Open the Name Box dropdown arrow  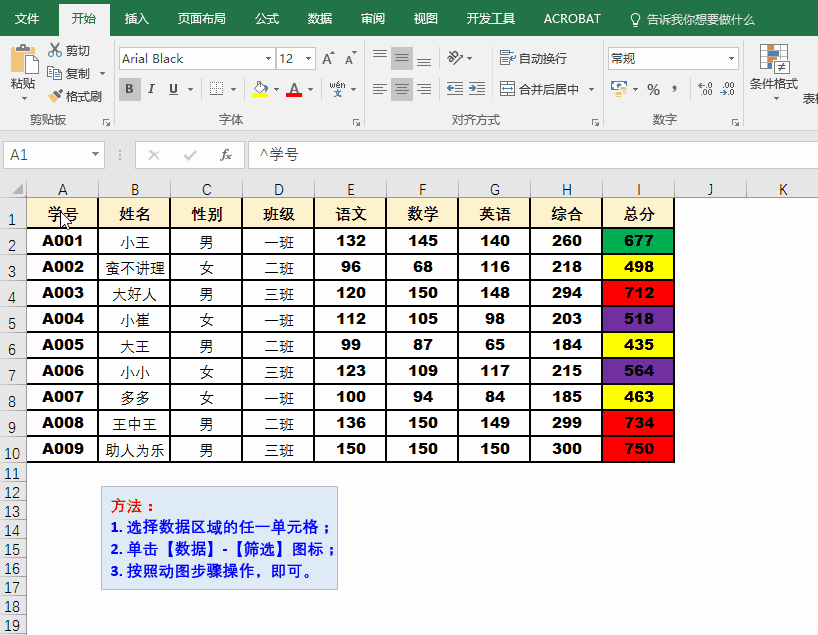point(96,155)
